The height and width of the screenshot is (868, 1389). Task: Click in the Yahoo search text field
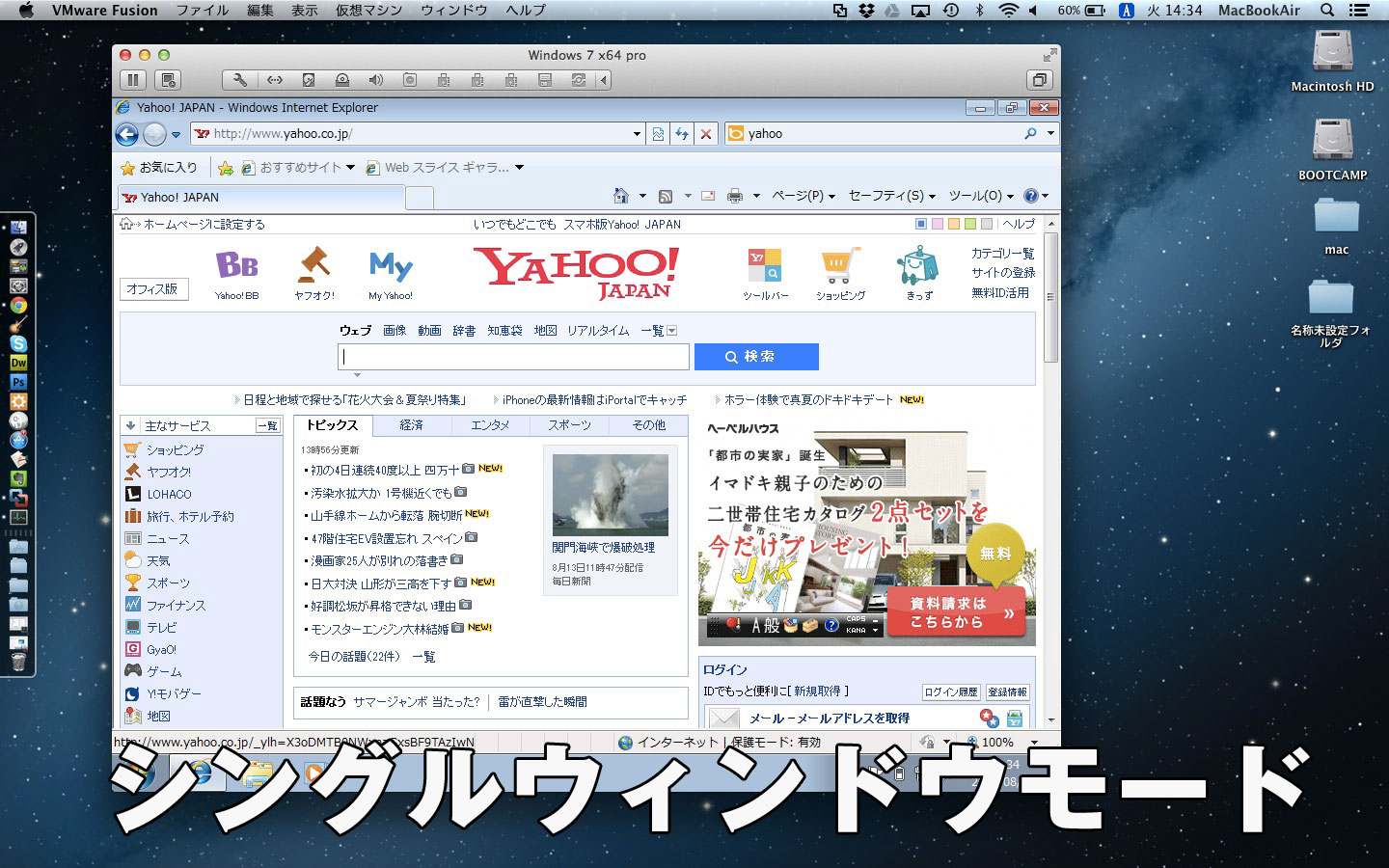click(x=513, y=357)
